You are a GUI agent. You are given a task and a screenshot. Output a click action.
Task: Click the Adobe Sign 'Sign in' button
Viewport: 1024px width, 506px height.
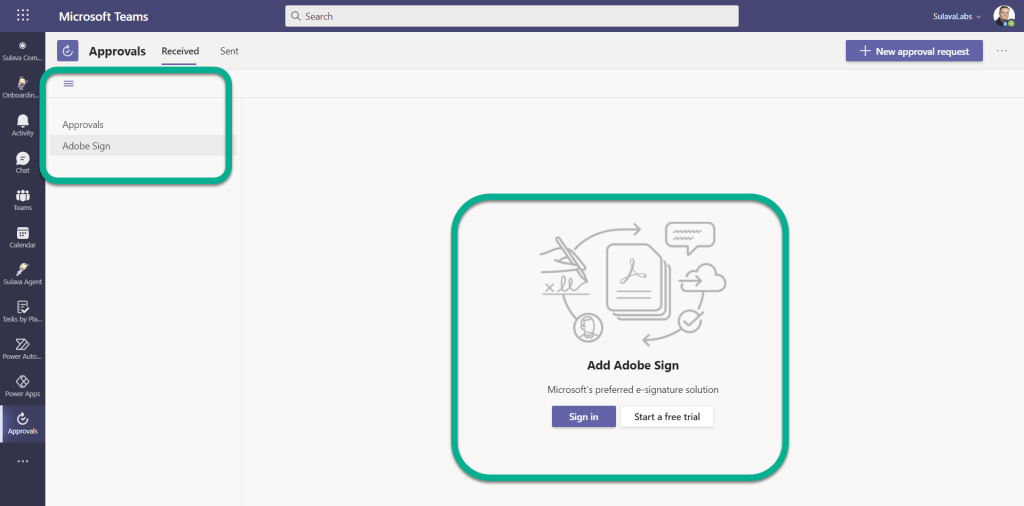583,417
